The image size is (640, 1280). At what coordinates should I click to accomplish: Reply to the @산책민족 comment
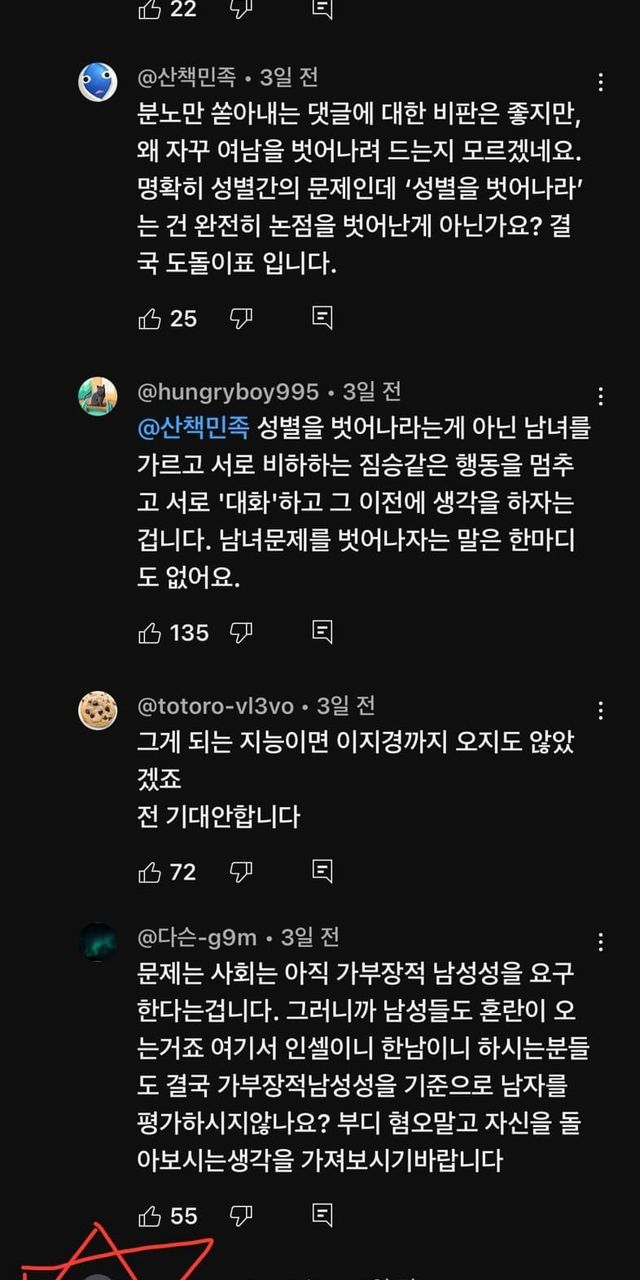pos(322,319)
